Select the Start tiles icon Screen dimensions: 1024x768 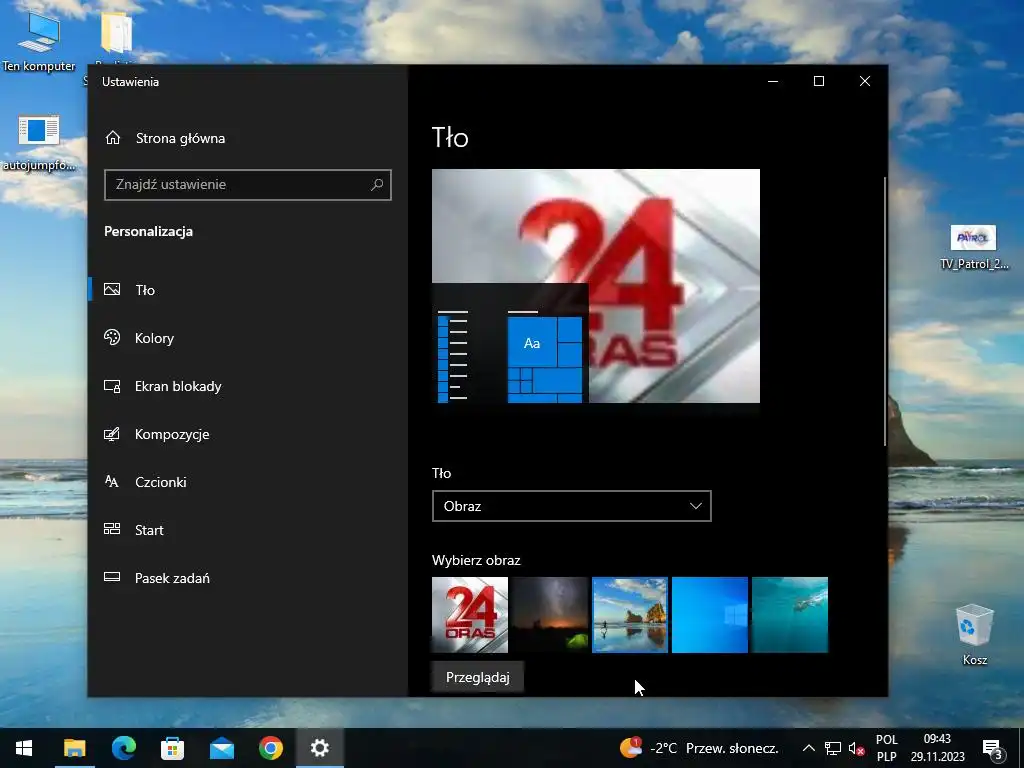pos(112,530)
